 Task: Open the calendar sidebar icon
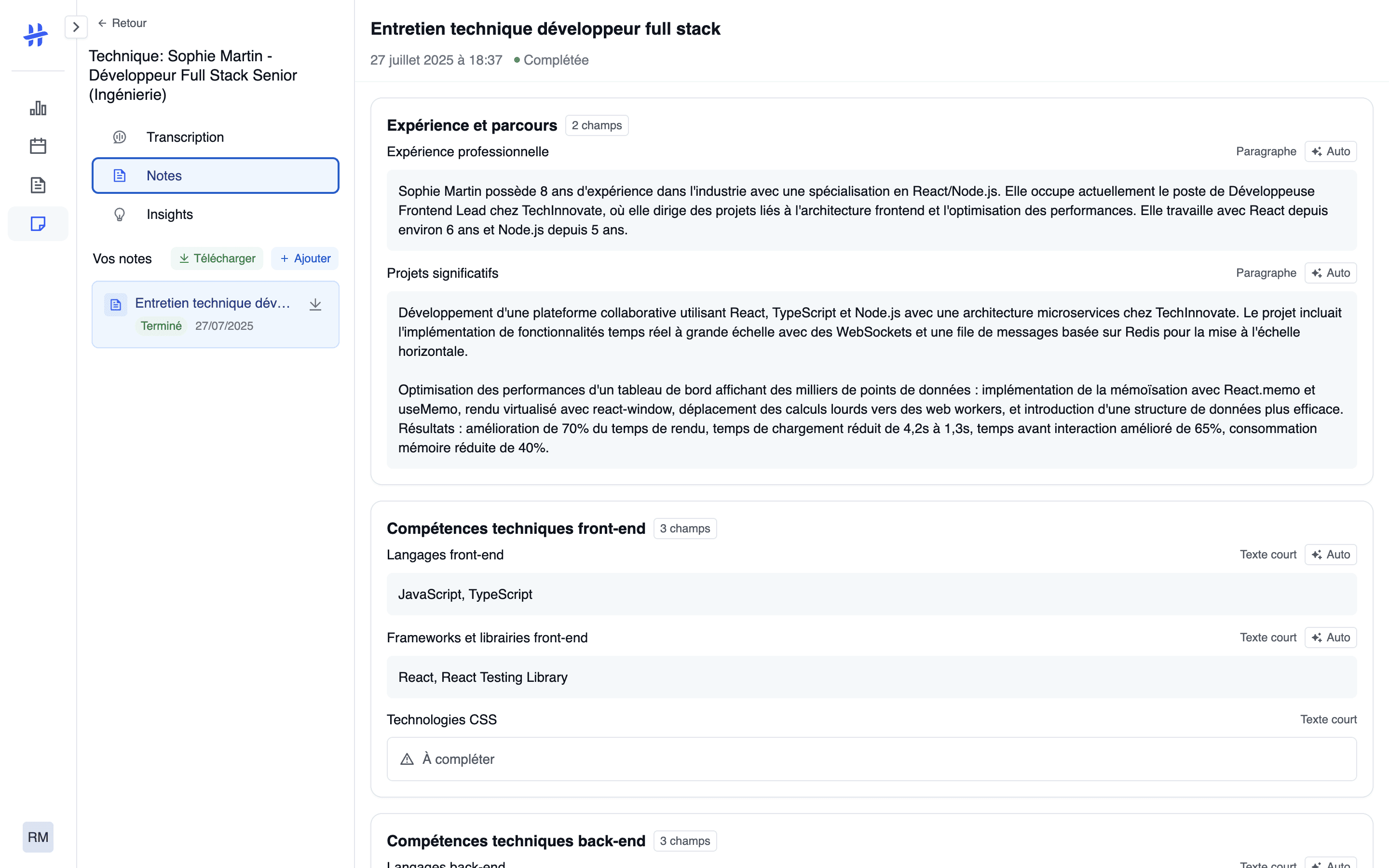click(38, 146)
